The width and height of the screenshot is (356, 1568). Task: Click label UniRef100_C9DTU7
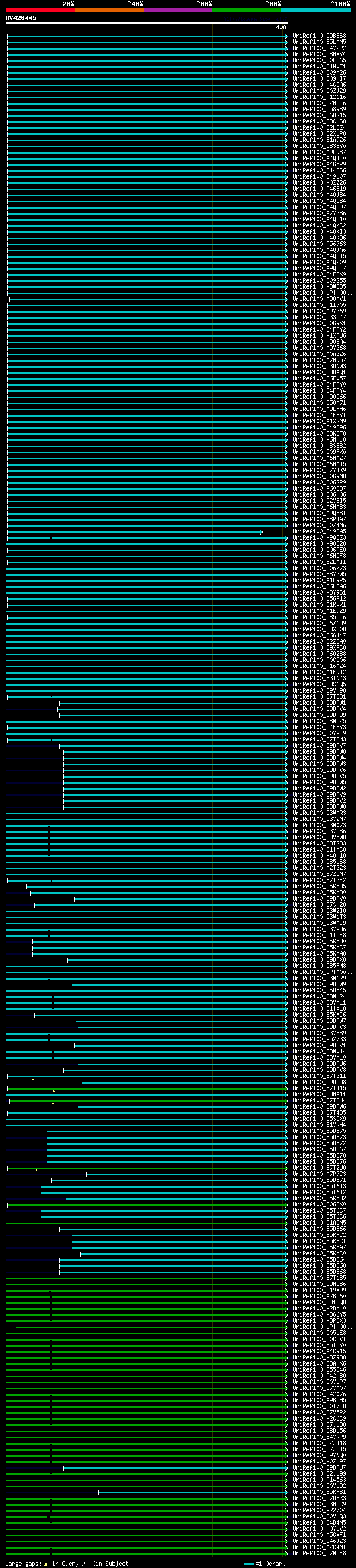coord(319,1467)
